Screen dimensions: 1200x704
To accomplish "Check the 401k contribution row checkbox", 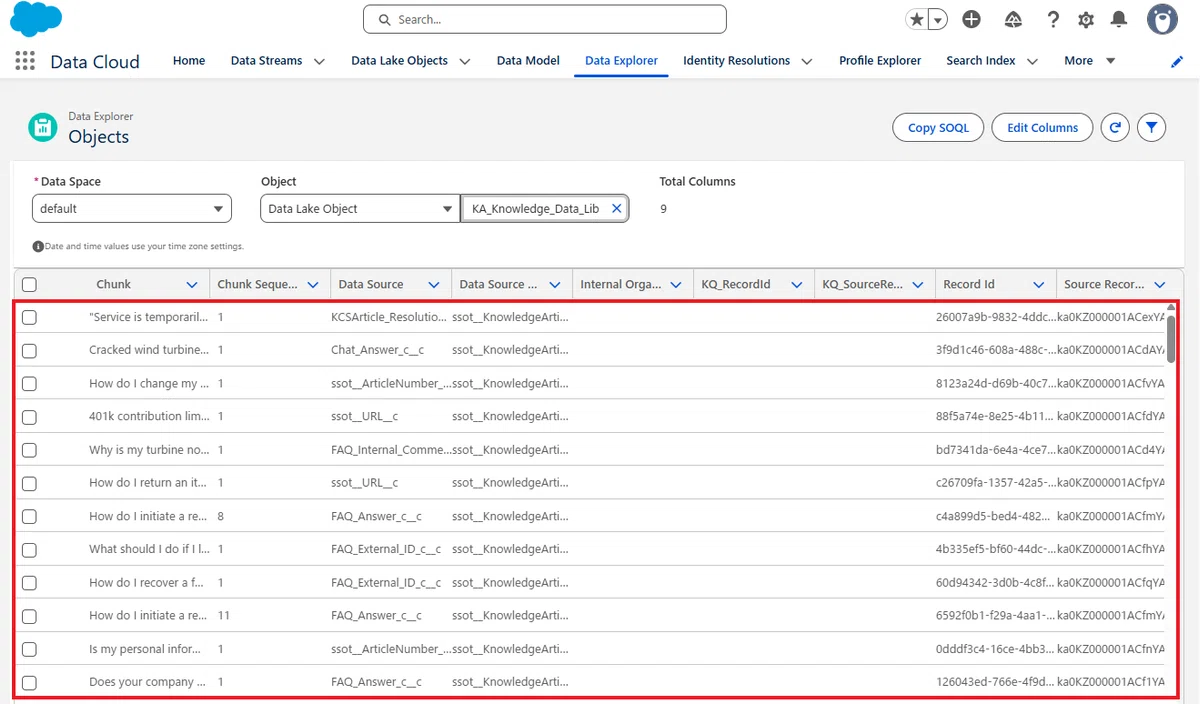I will pos(29,416).
